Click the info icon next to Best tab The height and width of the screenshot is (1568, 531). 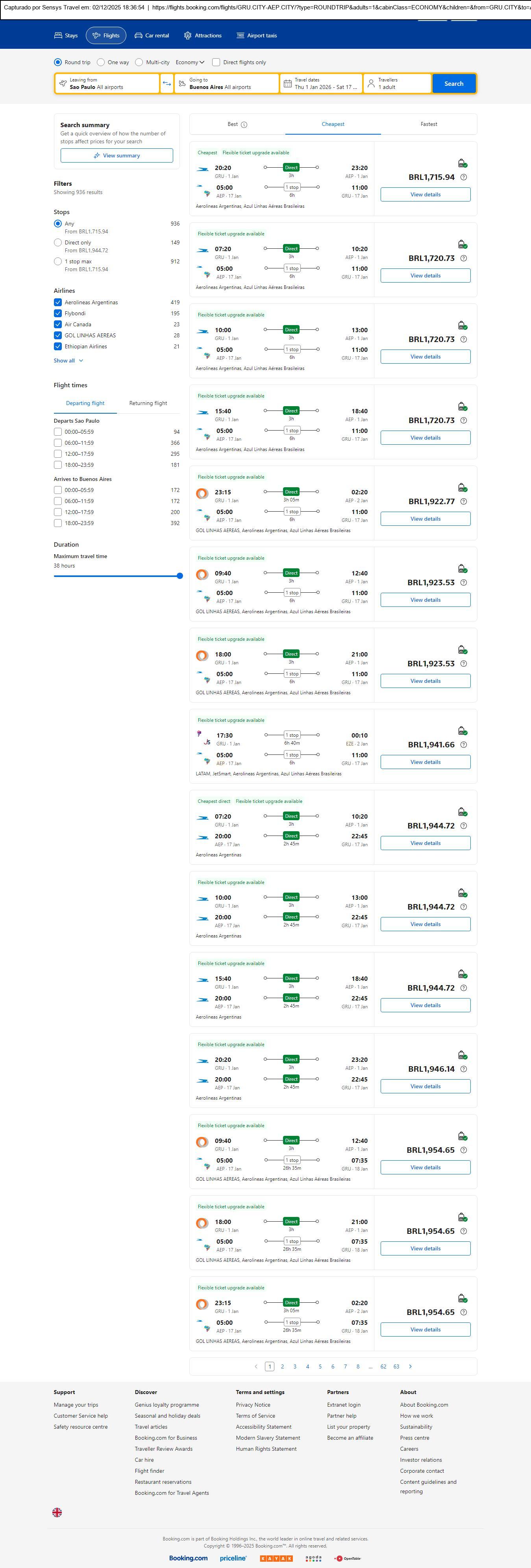click(x=244, y=125)
